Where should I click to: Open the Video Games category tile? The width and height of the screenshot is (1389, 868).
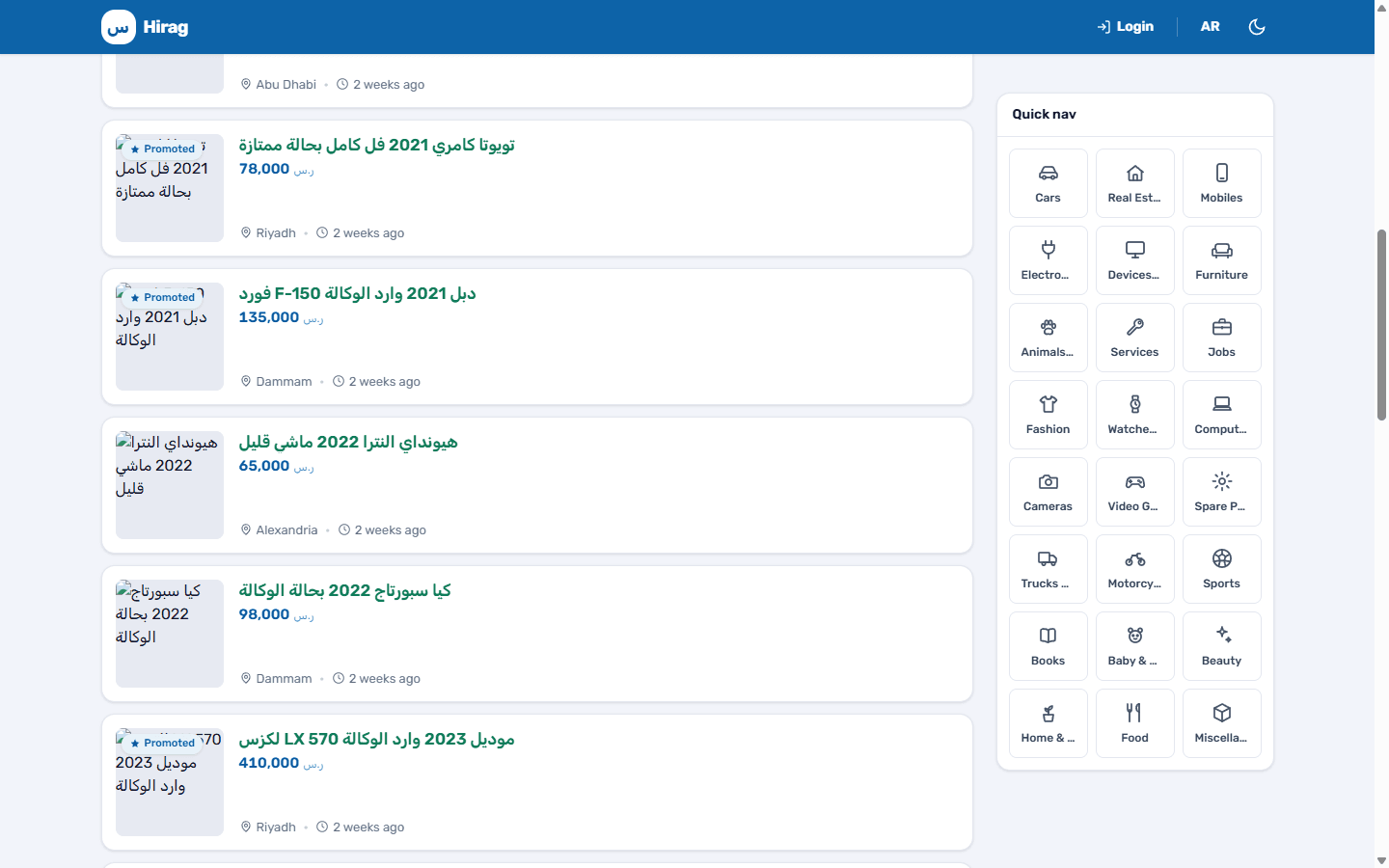[1134, 492]
